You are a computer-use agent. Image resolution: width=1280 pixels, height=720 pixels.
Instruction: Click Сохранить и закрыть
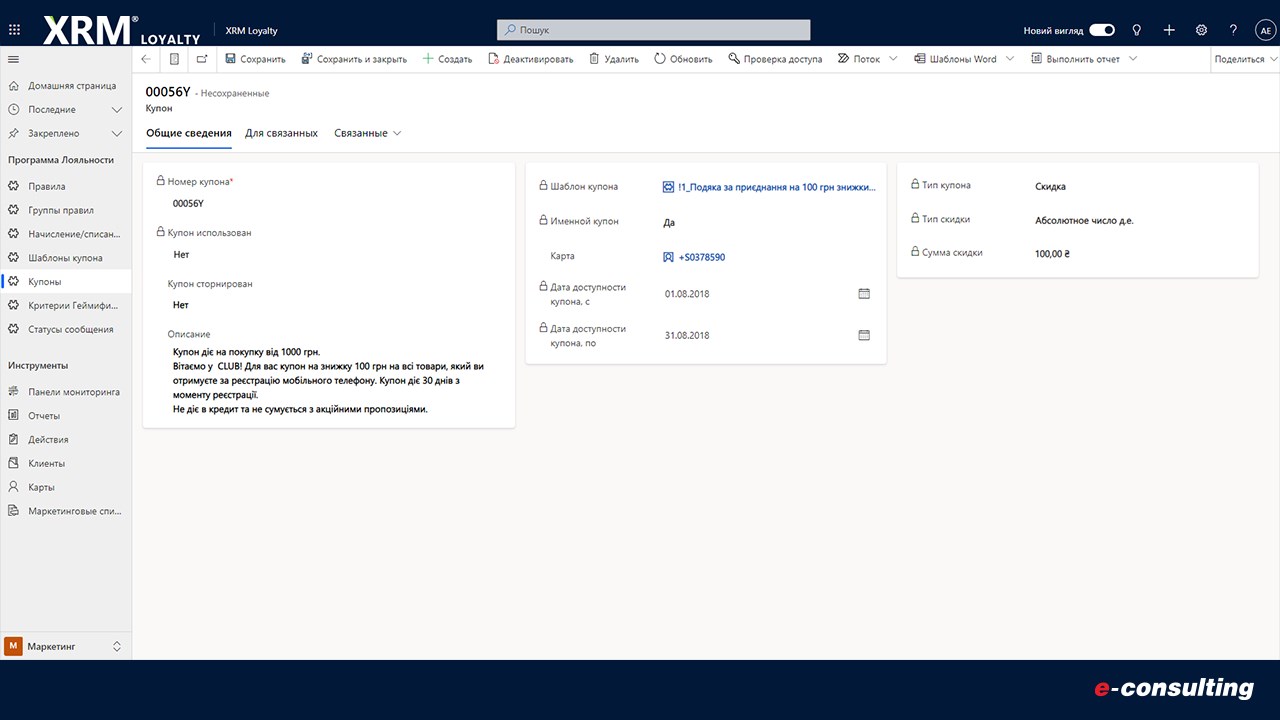(x=354, y=59)
